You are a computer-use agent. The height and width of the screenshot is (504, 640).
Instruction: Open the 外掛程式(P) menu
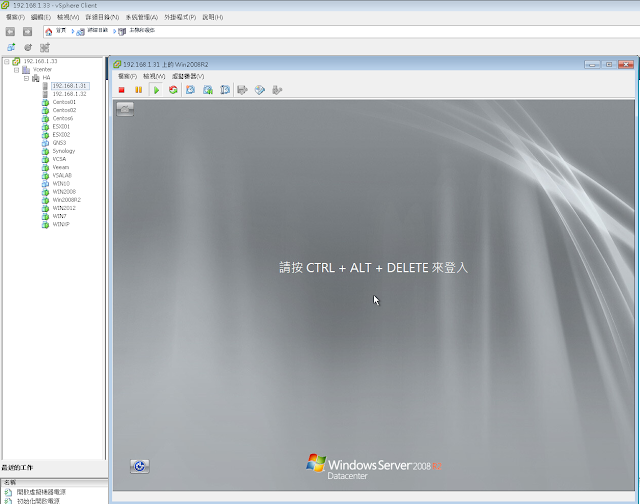pos(180,17)
